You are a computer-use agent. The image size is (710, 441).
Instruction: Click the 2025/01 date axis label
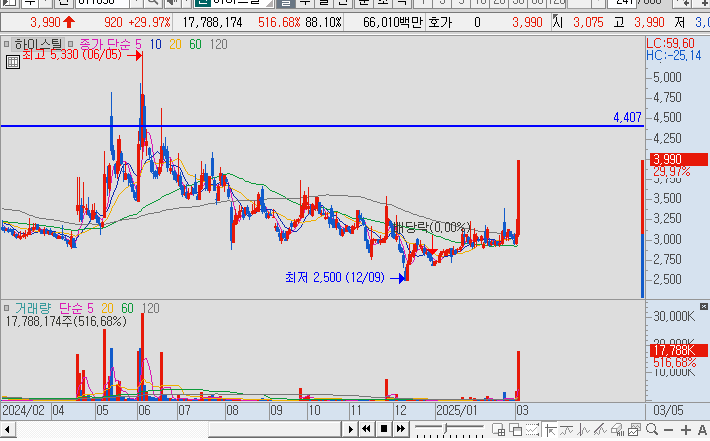click(x=457, y=411)
